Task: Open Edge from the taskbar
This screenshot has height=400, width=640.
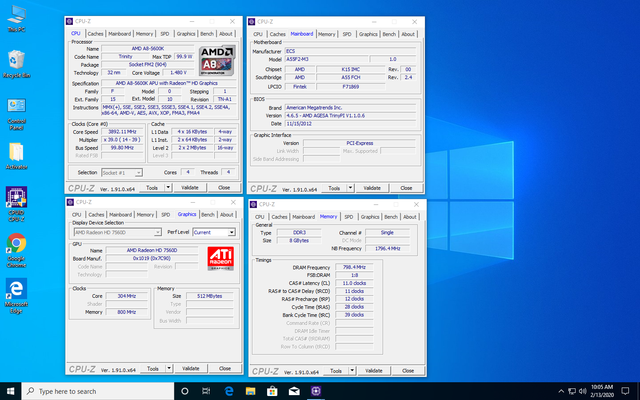Action: [229, 391]
